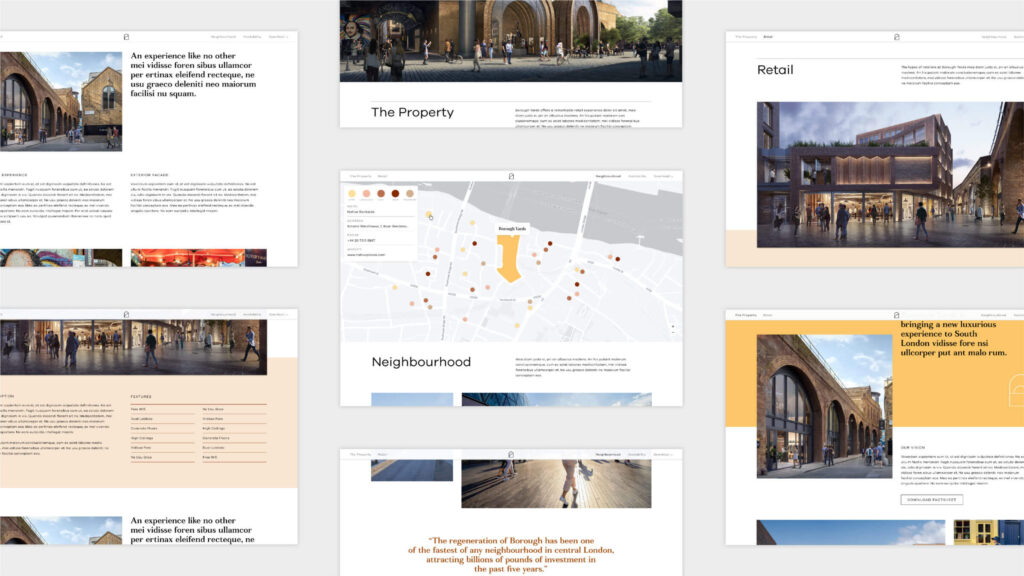Click the logo in the Features page header
Image resolution: width=1024 pixels, height=576 pixels.
pyautogui.click(x=126, y=315)
